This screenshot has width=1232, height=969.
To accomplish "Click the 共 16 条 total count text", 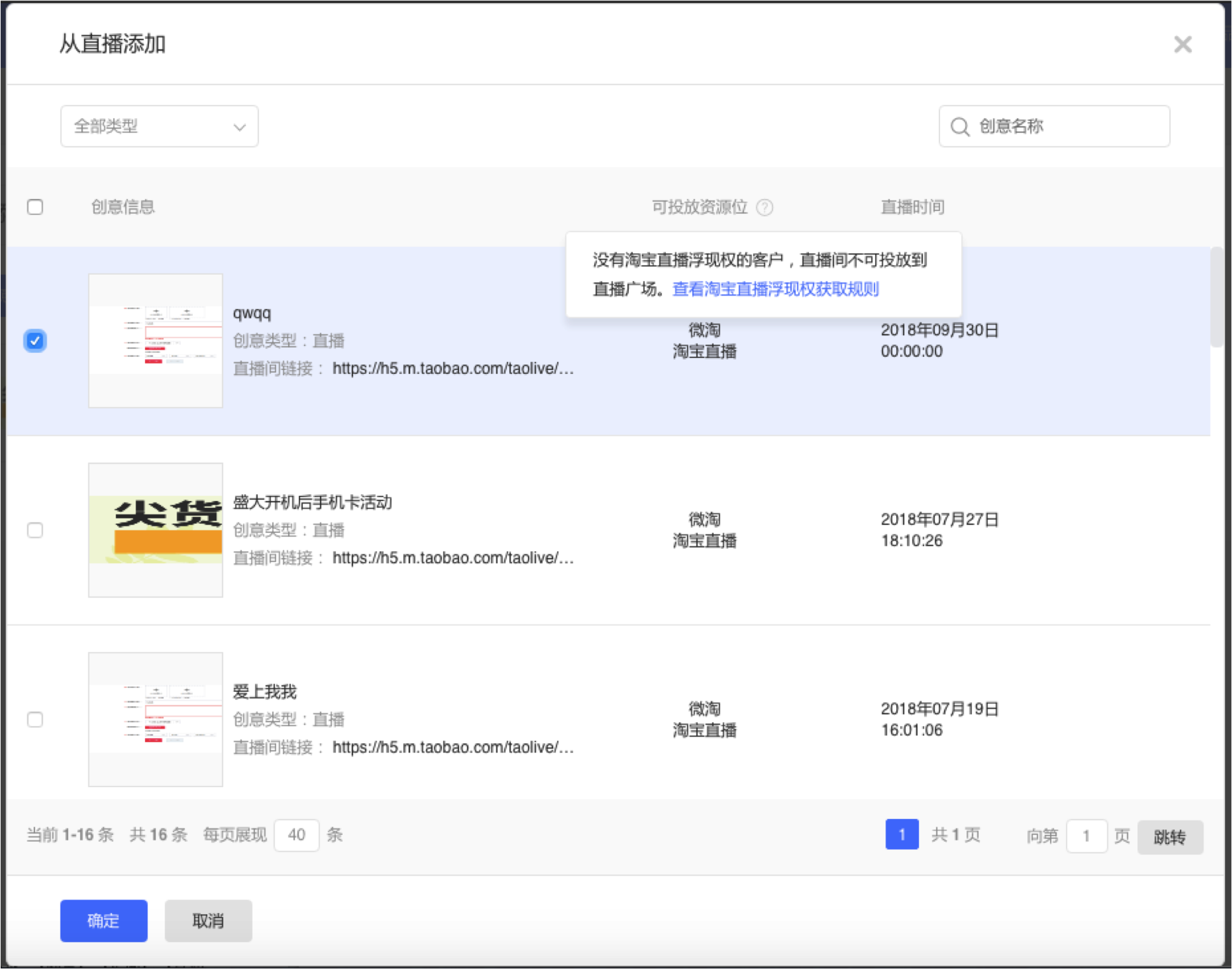I will click(x=158, y=835).
